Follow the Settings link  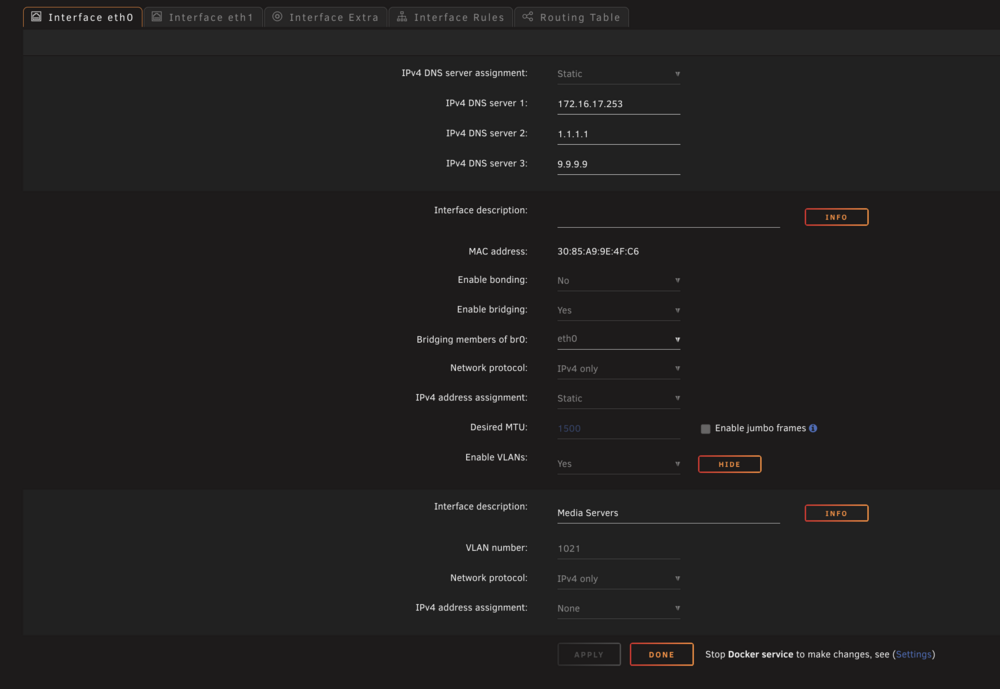[x=913, y=655]
